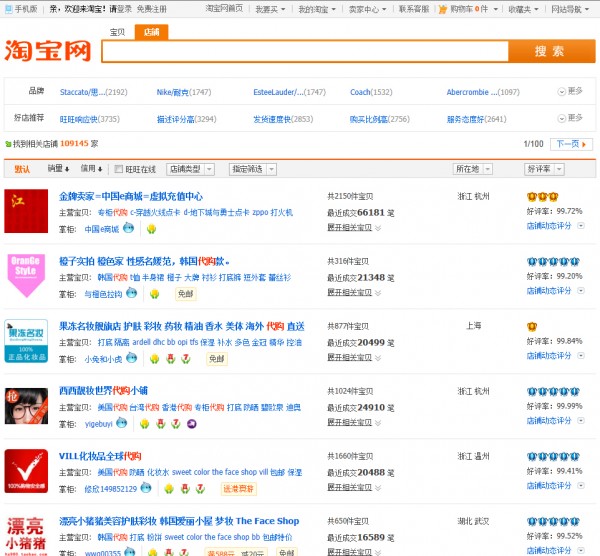
Task: Open the 店铺类型 dropdown
Action: click(x=191, y=169)
